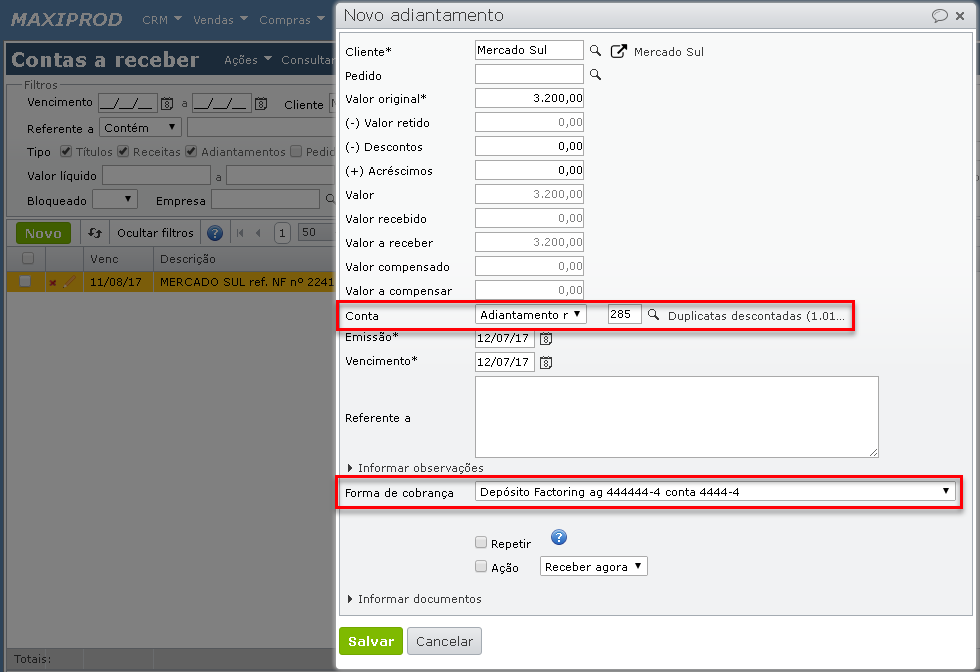Edit the Mercado Sul row pencil icon

click(69, 282)
